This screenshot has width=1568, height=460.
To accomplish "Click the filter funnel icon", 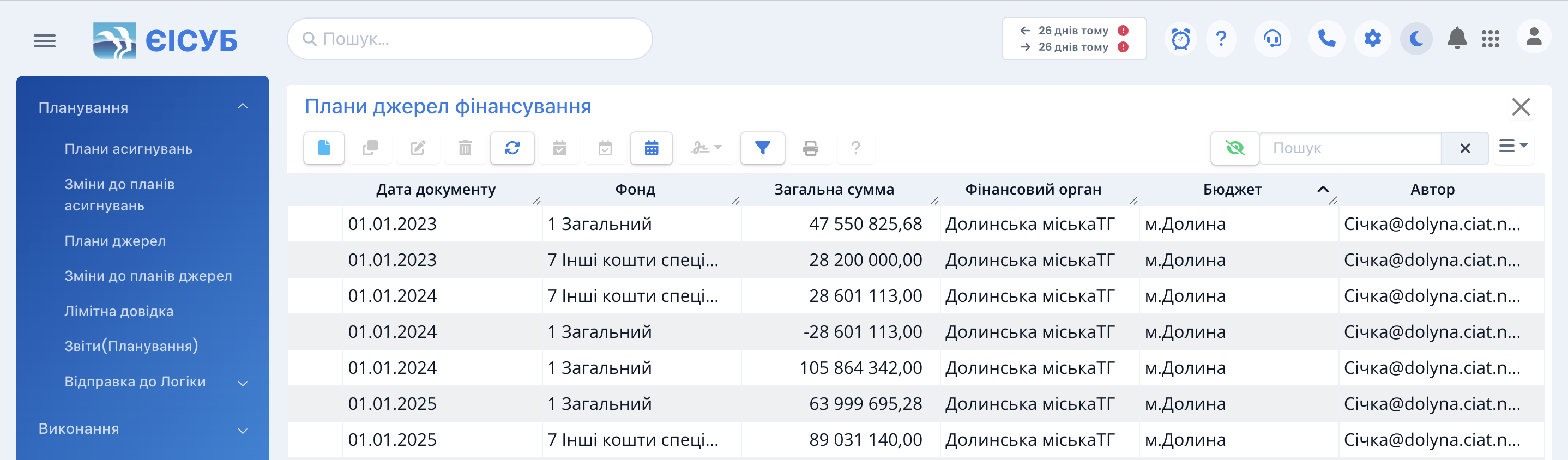I will (x=762, y=148).
